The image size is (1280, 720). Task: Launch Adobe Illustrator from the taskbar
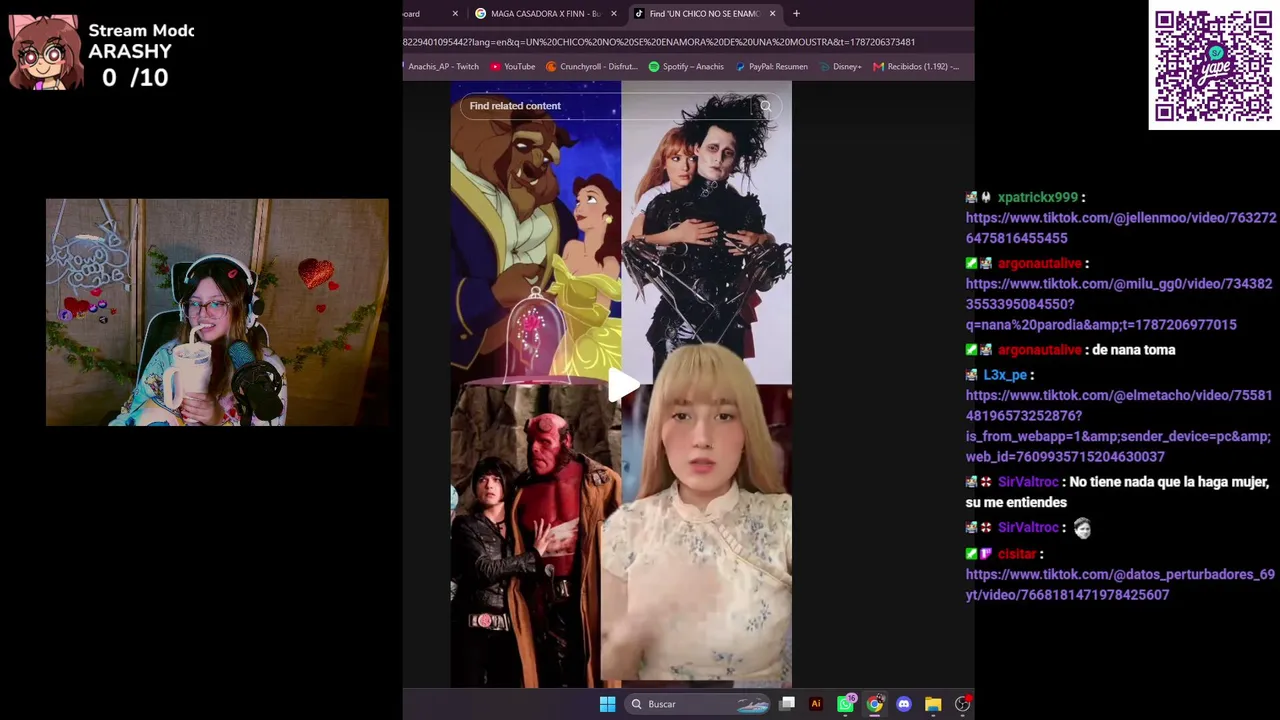point(816,704)
